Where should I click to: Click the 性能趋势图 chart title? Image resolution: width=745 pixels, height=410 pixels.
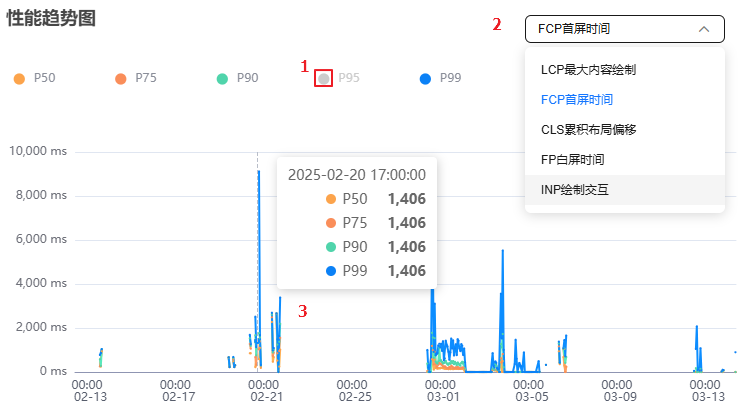click(51, 18)
